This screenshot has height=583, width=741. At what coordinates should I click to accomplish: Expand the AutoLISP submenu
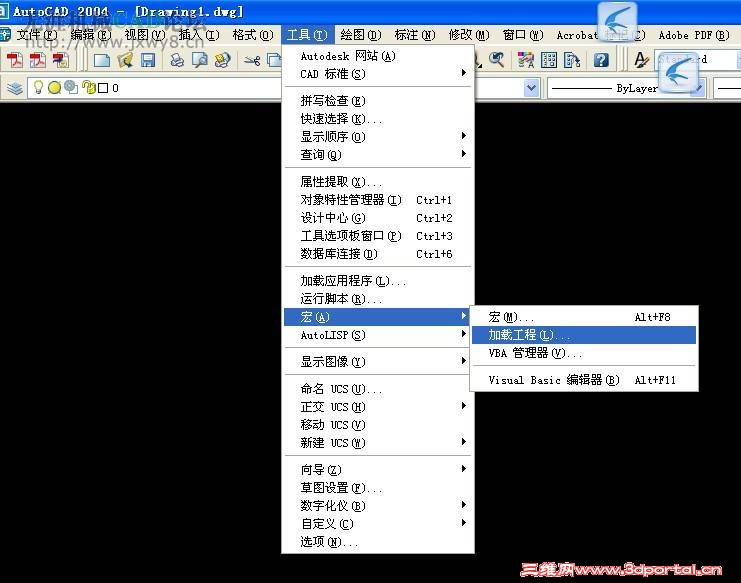(377, 335)
